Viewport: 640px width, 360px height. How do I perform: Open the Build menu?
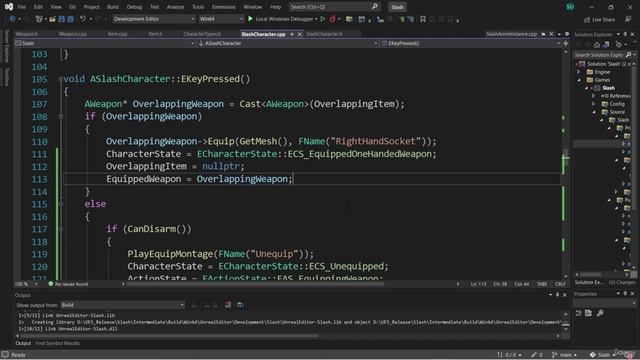click(x=113, y=7)
